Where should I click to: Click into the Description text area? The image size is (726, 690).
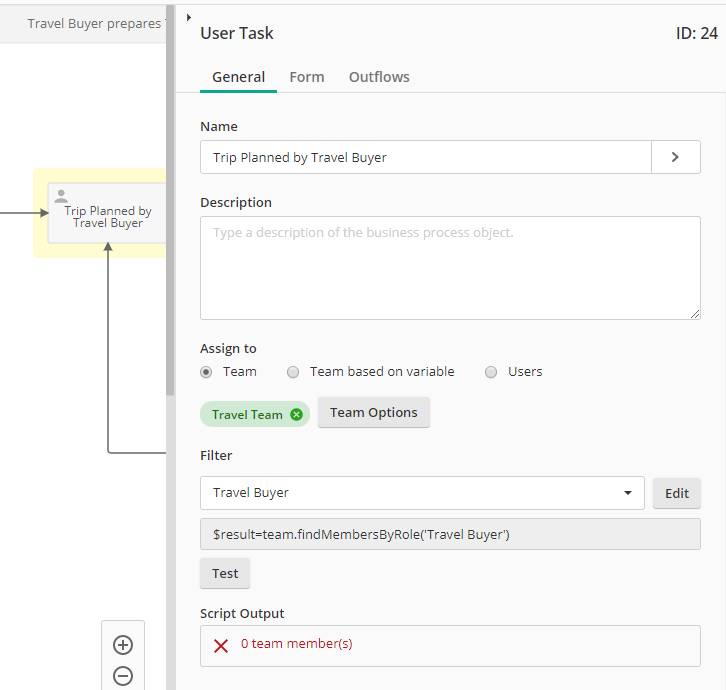click(x=450, y=268)
